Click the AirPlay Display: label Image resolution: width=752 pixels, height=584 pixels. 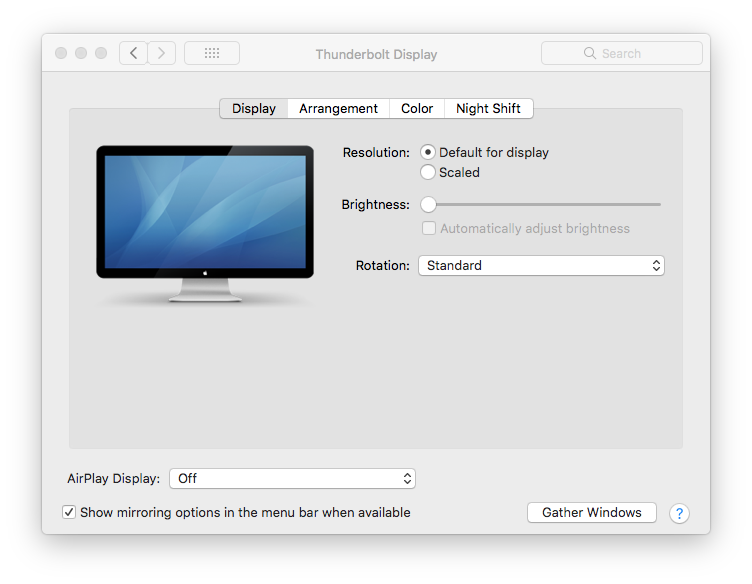114,479
